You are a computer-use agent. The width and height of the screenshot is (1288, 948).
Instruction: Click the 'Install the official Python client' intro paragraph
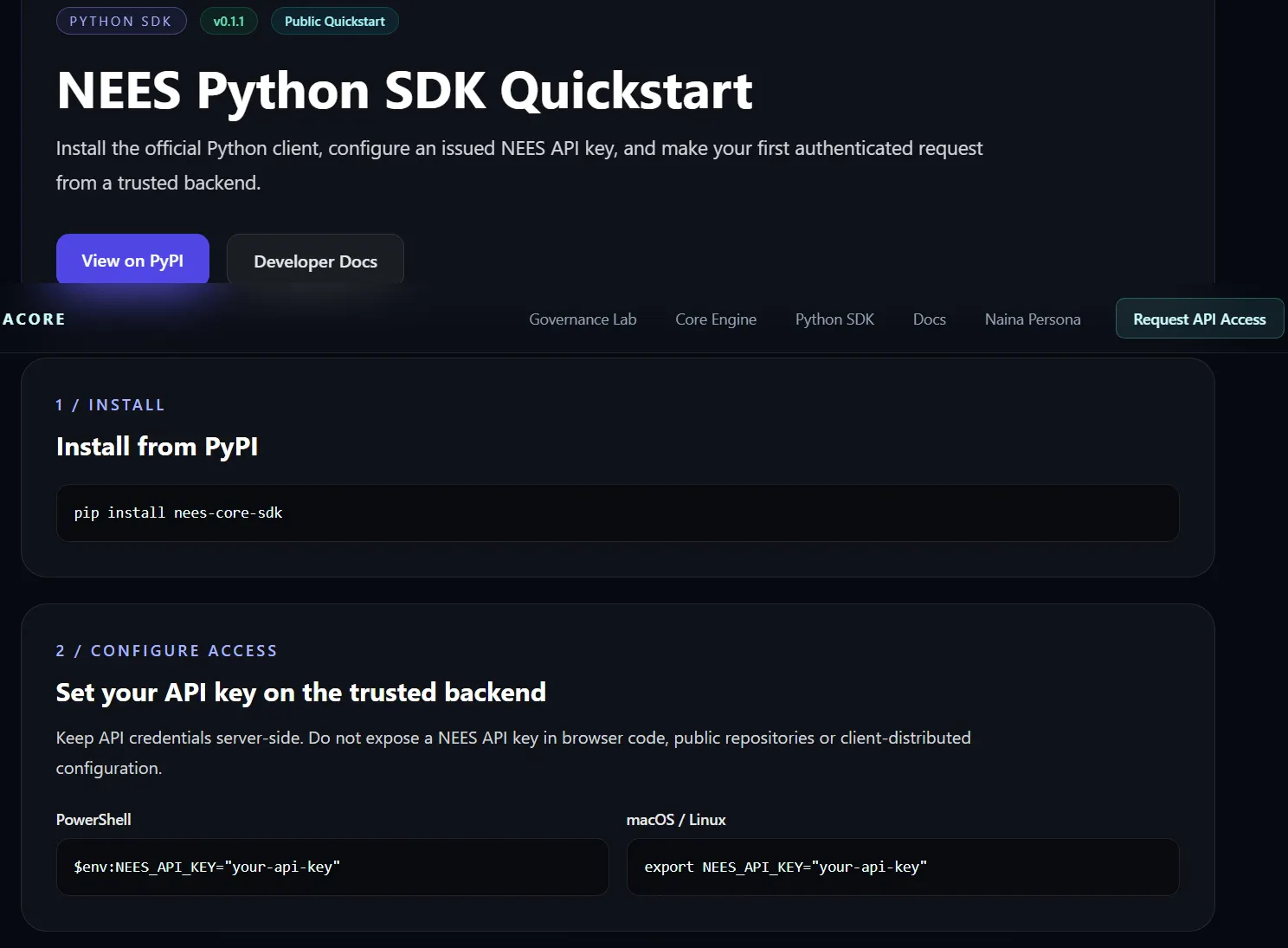click(519, 165)
